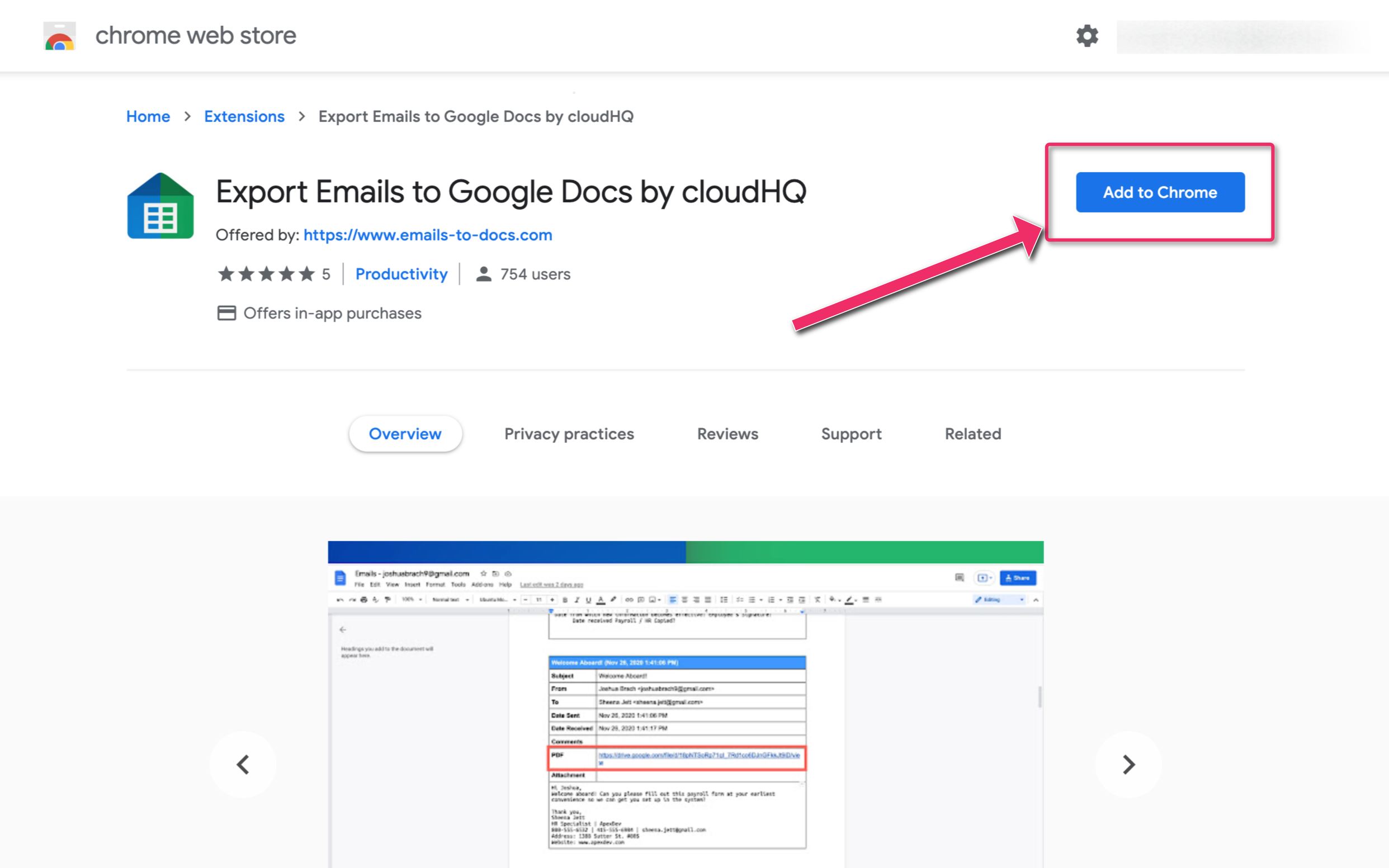Image resolution: width=1389 pixels, height=868 pixels.
Task: Click the breadcrumb 'Export Emails to Google Docs by cloudHQ'
Action: click(x=476, y=117)
